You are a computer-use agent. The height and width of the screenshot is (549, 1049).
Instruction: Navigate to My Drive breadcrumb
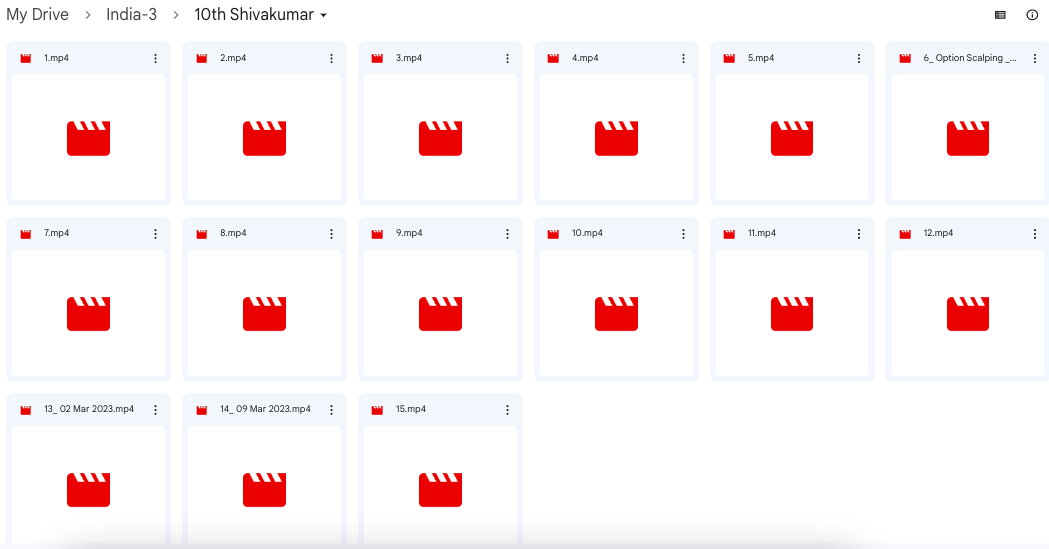tap(37, 15)
